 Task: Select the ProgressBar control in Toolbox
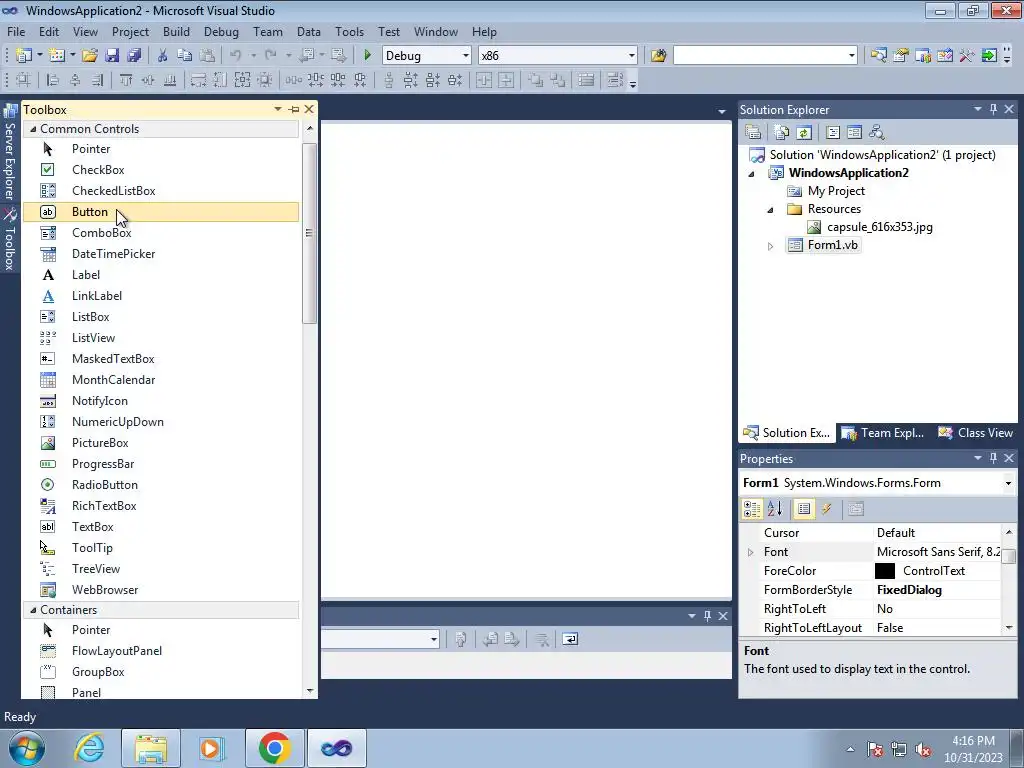coord(161,464)
